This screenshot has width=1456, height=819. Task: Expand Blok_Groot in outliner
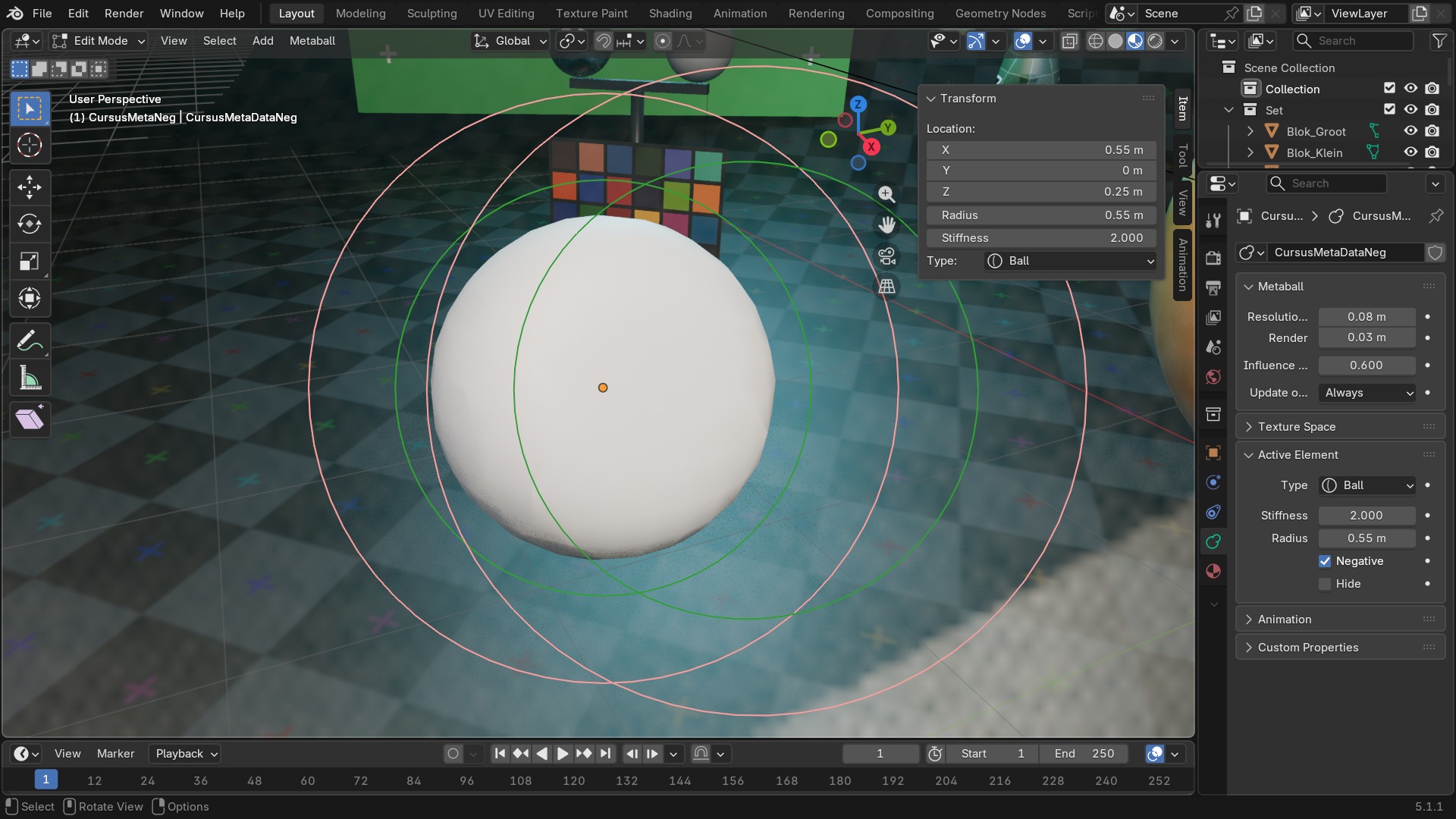(1250, 131)
